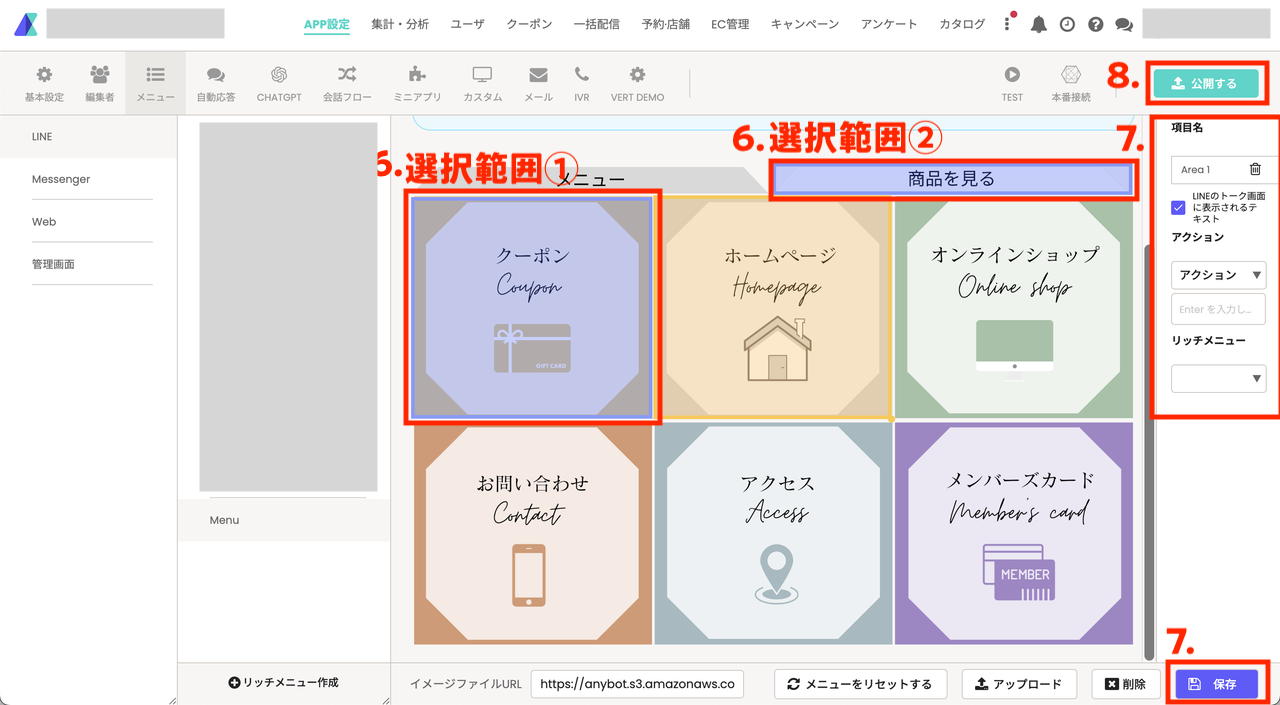Expand the アクション dropdown
1280x705 pixels.
1218,274
